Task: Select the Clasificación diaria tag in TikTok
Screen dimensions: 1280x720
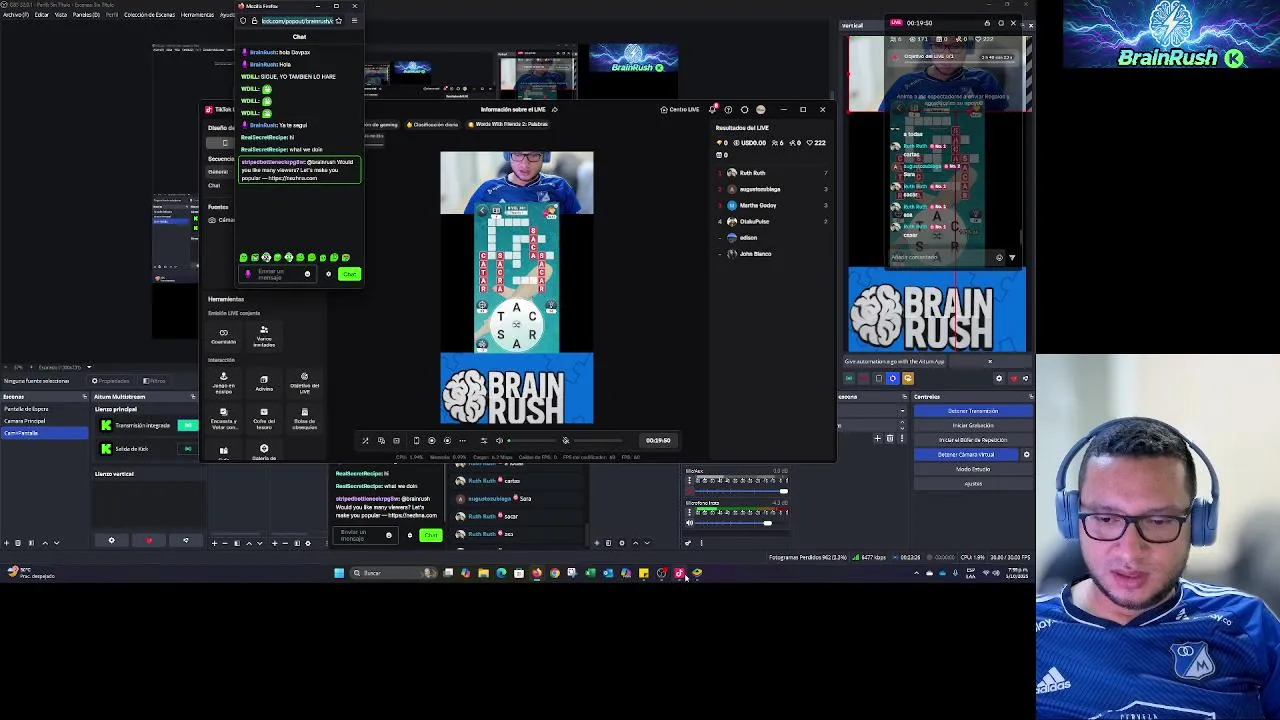Action: pyautogui.click(x=435, y=124)
